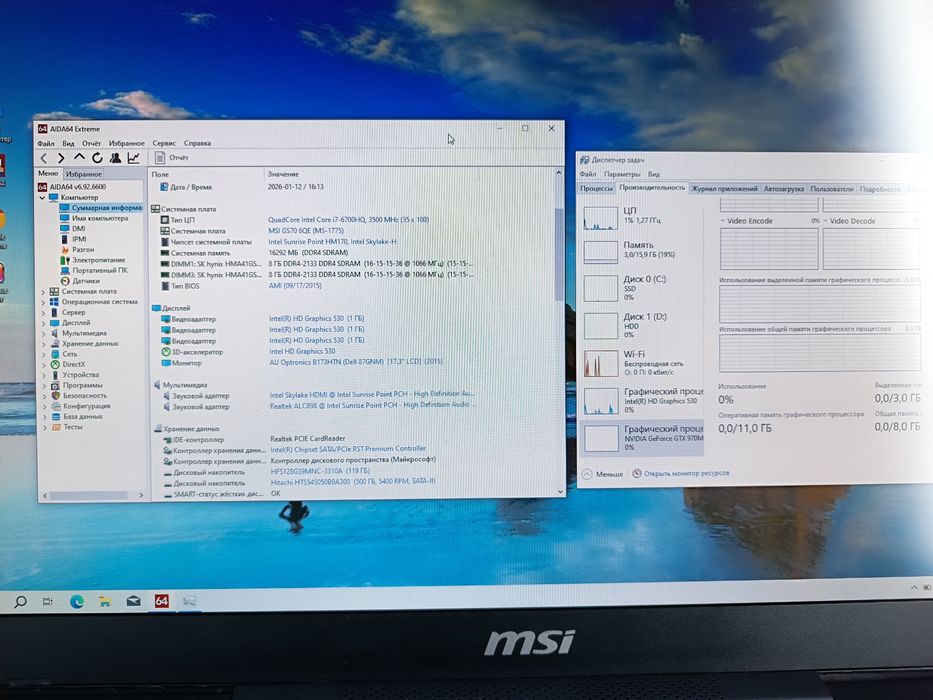
Task: Expand the Сервер tree node
Action: tap(43, 312)
